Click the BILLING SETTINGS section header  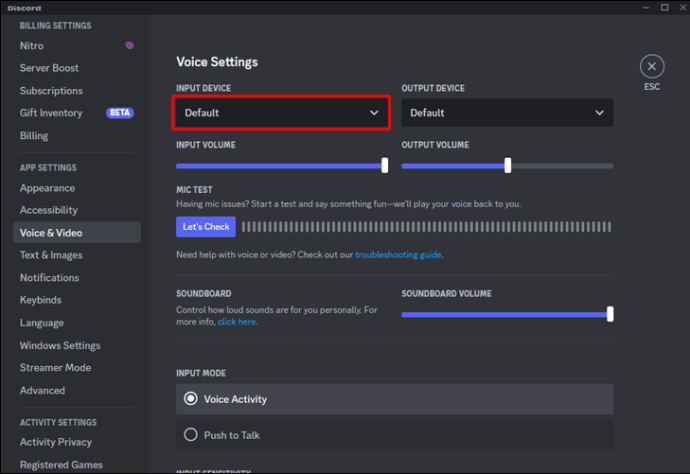pyautogui.click(x=55, y=26)
